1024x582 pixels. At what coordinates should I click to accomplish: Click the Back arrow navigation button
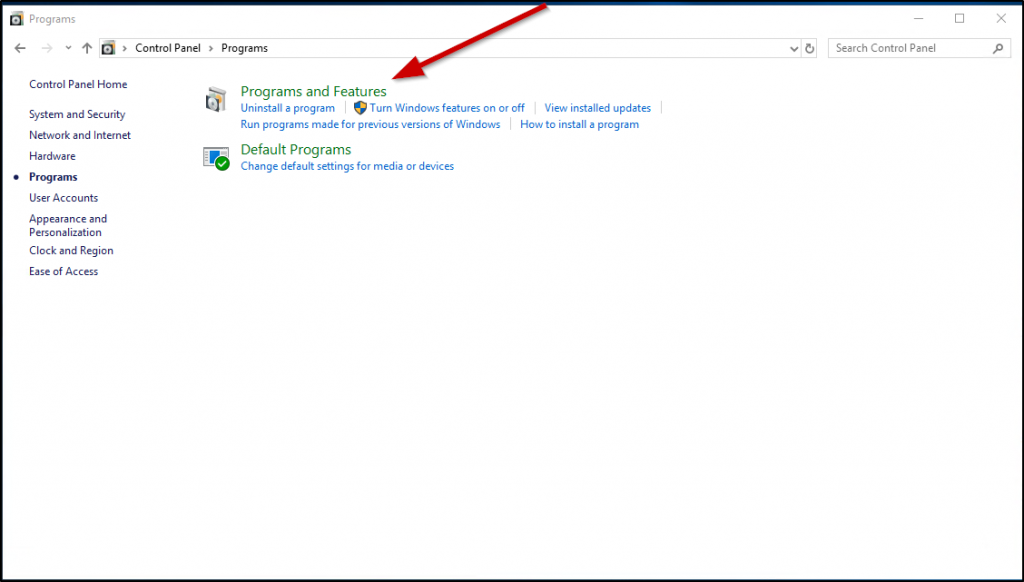[20, 48]
